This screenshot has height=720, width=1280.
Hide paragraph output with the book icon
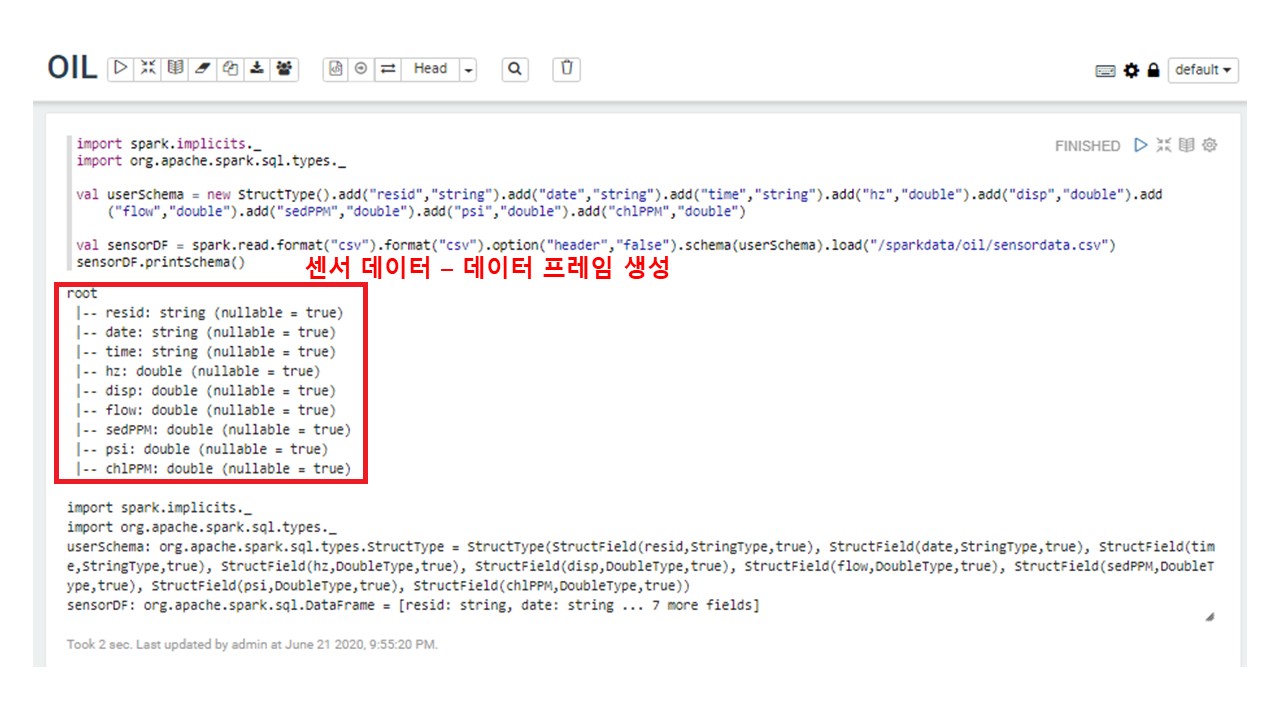tap(1186, 145)
